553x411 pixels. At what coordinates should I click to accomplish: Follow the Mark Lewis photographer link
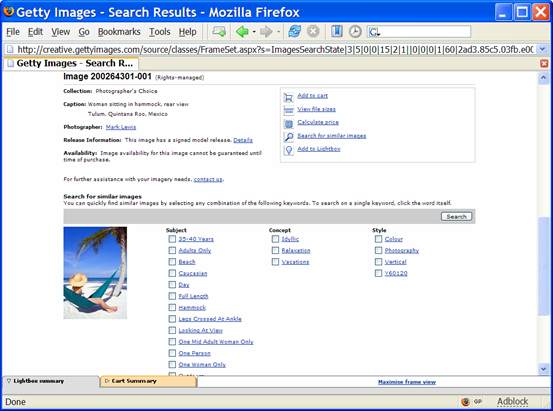point(121,127)
